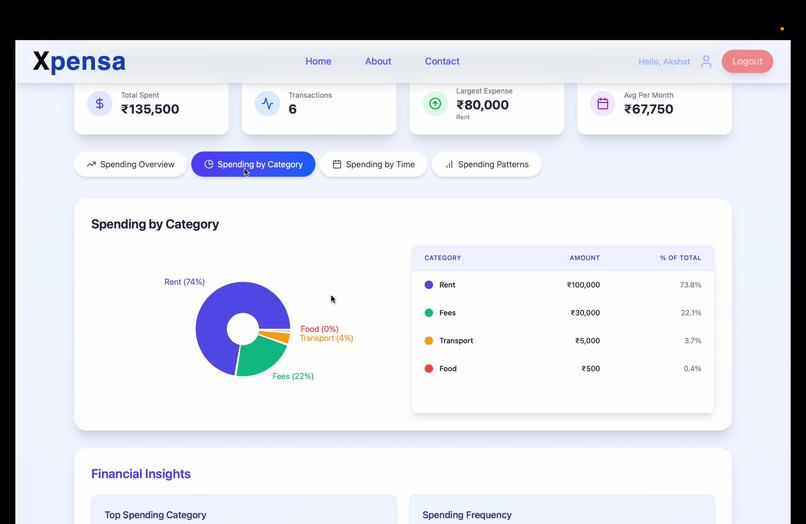
Task: Click the Hello, Akshat greeting
Action: pyautogui.click(x=664, y=61)
